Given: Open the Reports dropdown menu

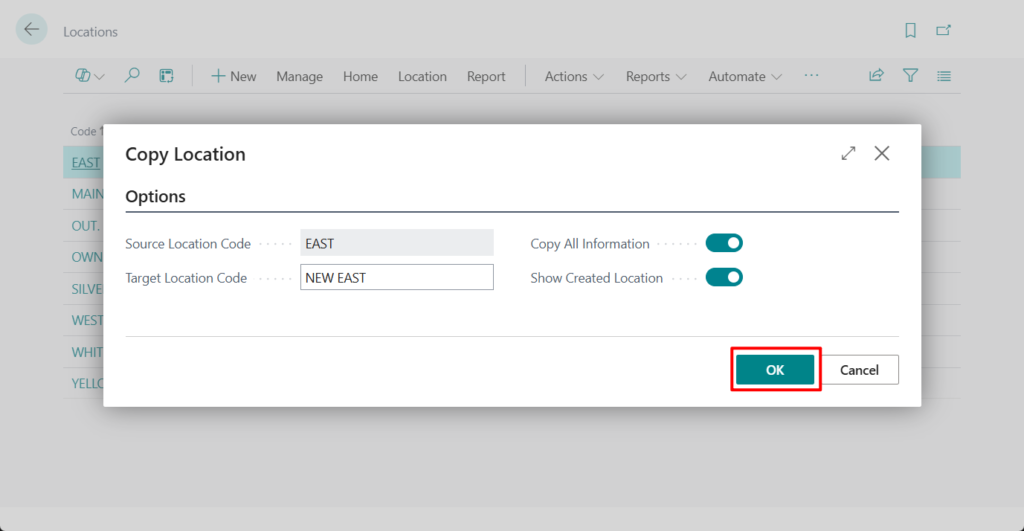Looking at the screenshot, I should [x=656, y=76].
